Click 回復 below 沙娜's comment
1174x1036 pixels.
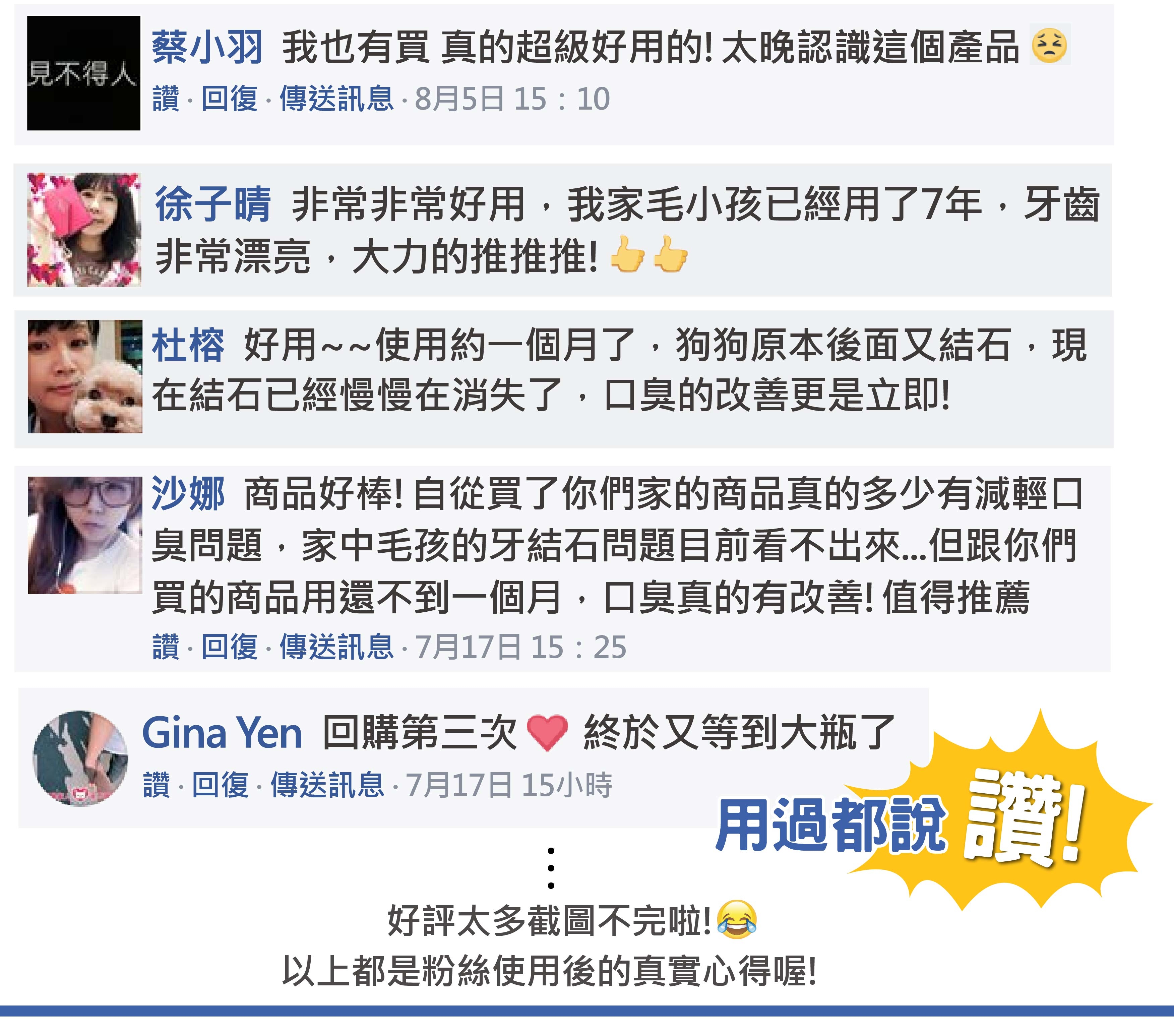tap(229, 647)
